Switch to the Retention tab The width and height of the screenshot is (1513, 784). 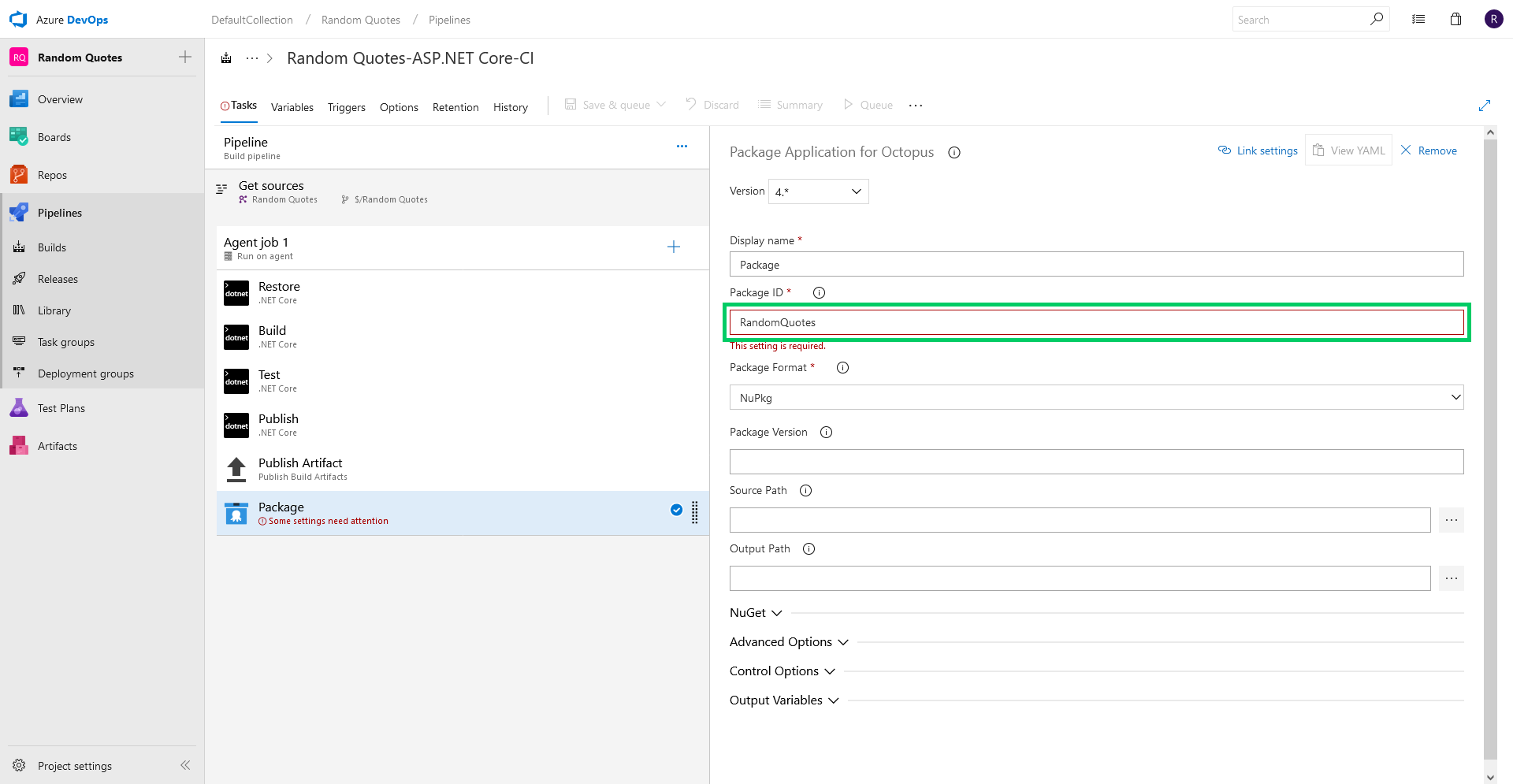coord(455,107)
